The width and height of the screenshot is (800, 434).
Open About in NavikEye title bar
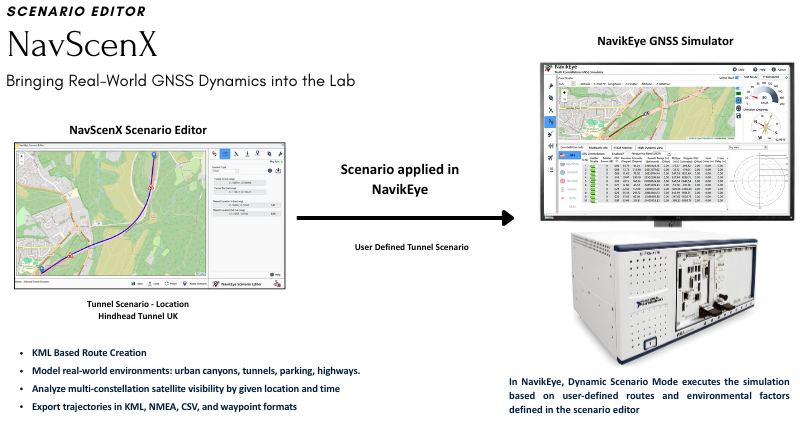(x=778, y=69)
